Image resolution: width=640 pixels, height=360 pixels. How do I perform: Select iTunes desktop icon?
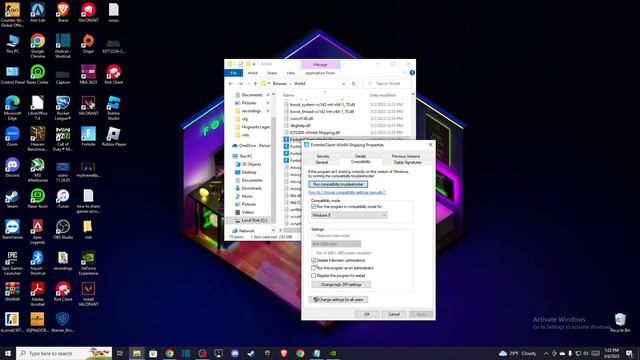coord(63,198)
